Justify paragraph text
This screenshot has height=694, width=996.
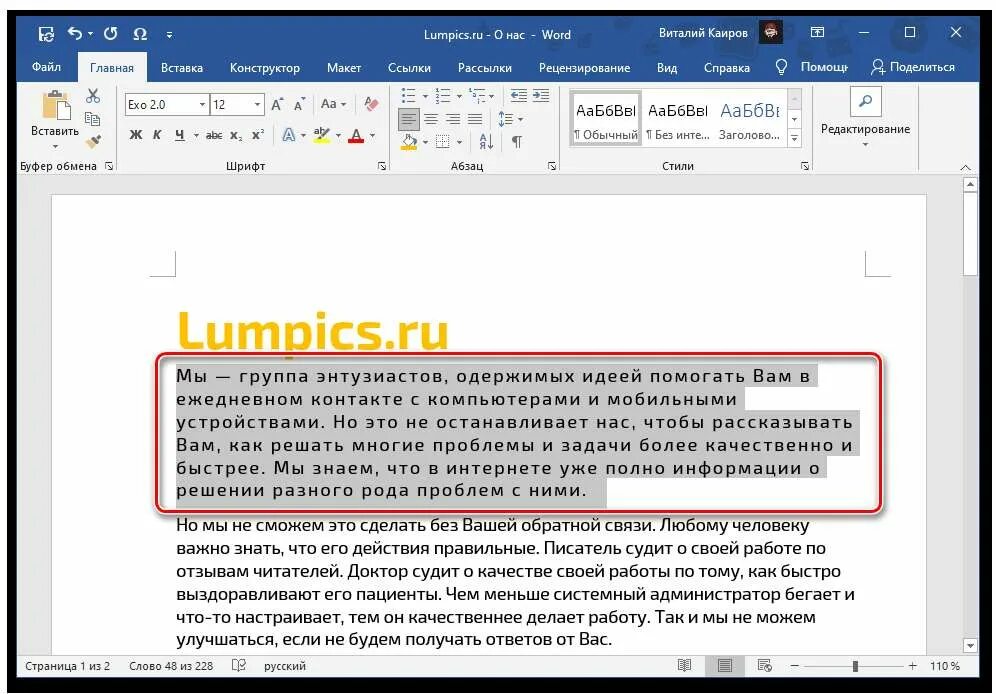click(x=474, y=119)
